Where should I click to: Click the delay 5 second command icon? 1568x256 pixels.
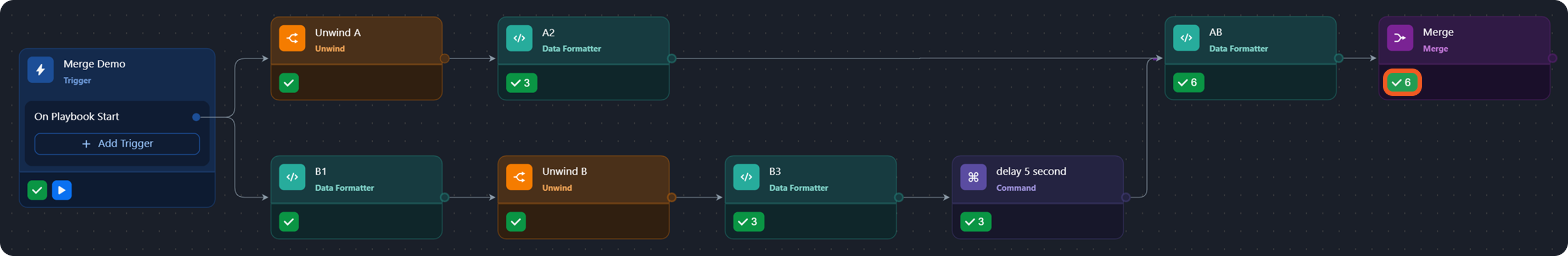point(973,177)
